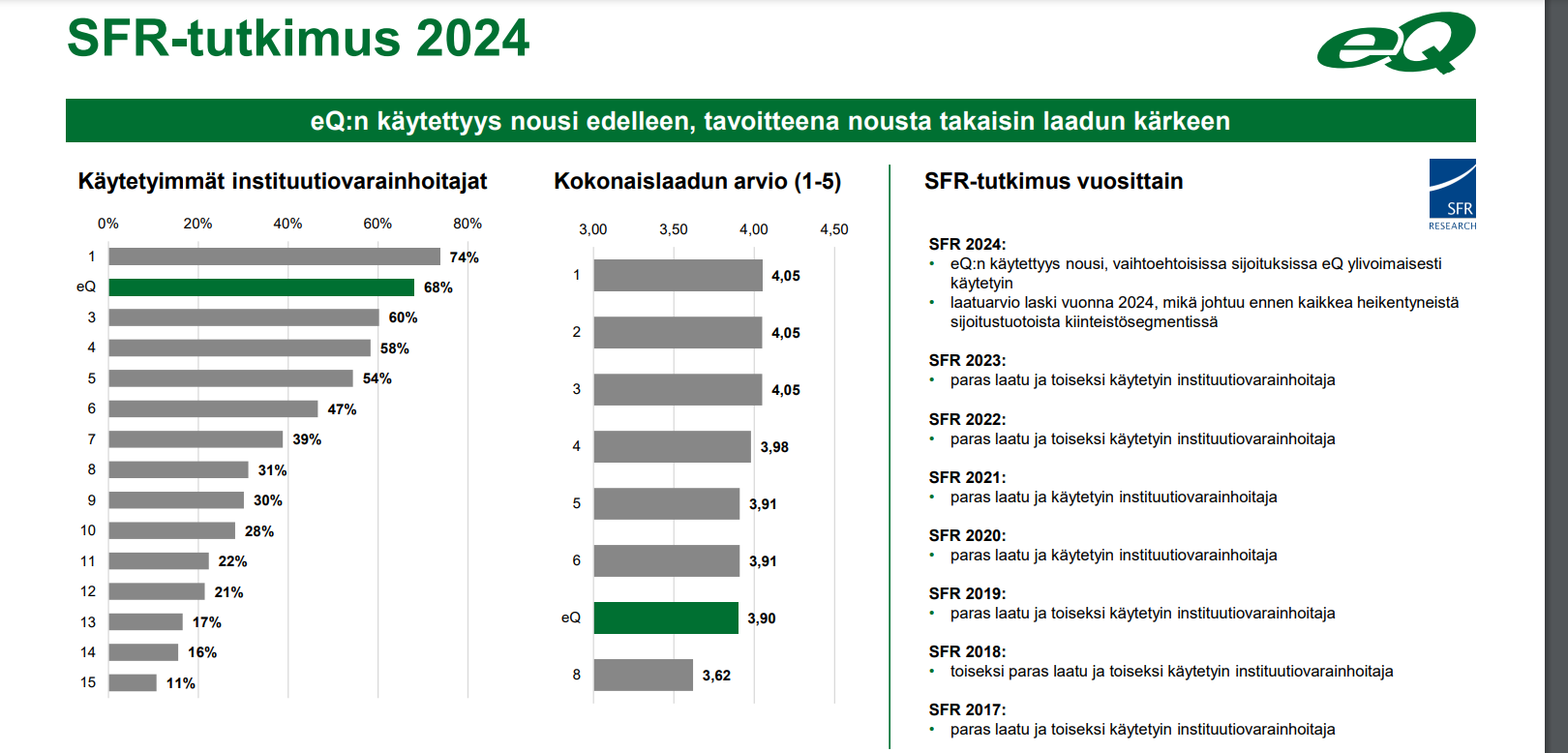The height and width of the screenshot is (753, 1568).
Task: Select the 3,90 value label
Action: click(762, 618)
